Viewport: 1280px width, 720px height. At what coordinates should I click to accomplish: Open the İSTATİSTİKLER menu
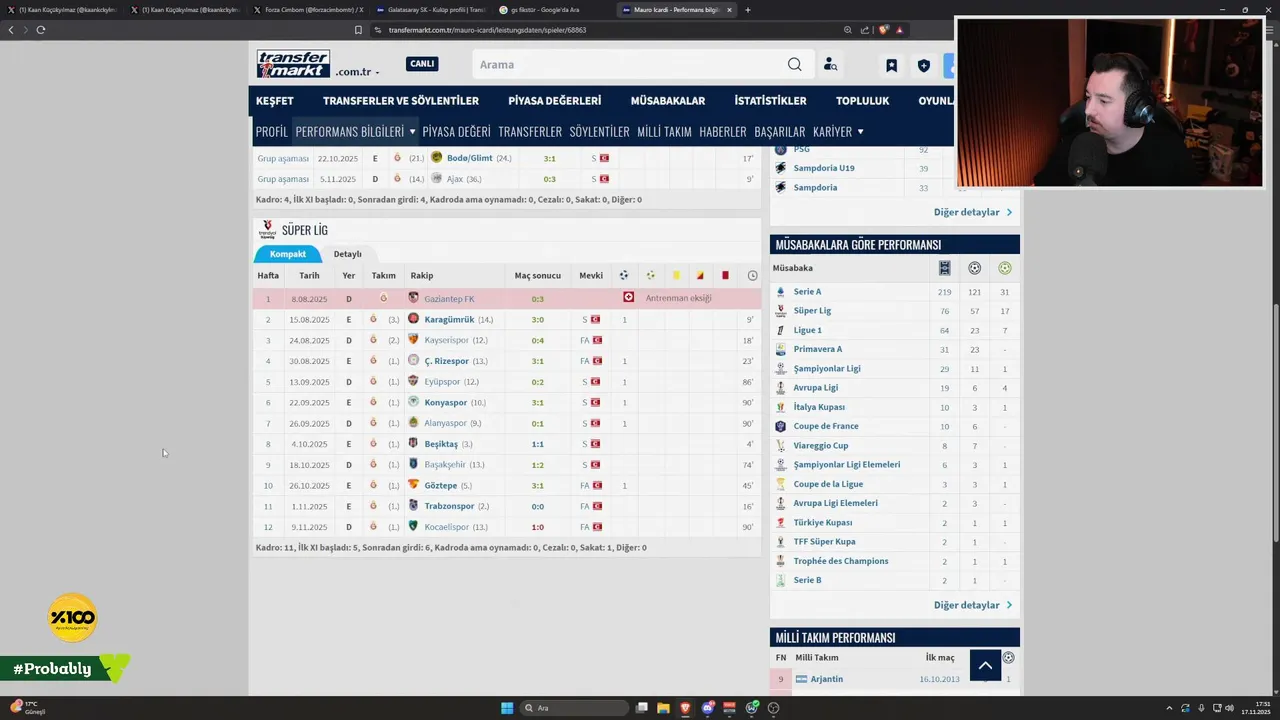pyautogui.click(x=770, y=101)
